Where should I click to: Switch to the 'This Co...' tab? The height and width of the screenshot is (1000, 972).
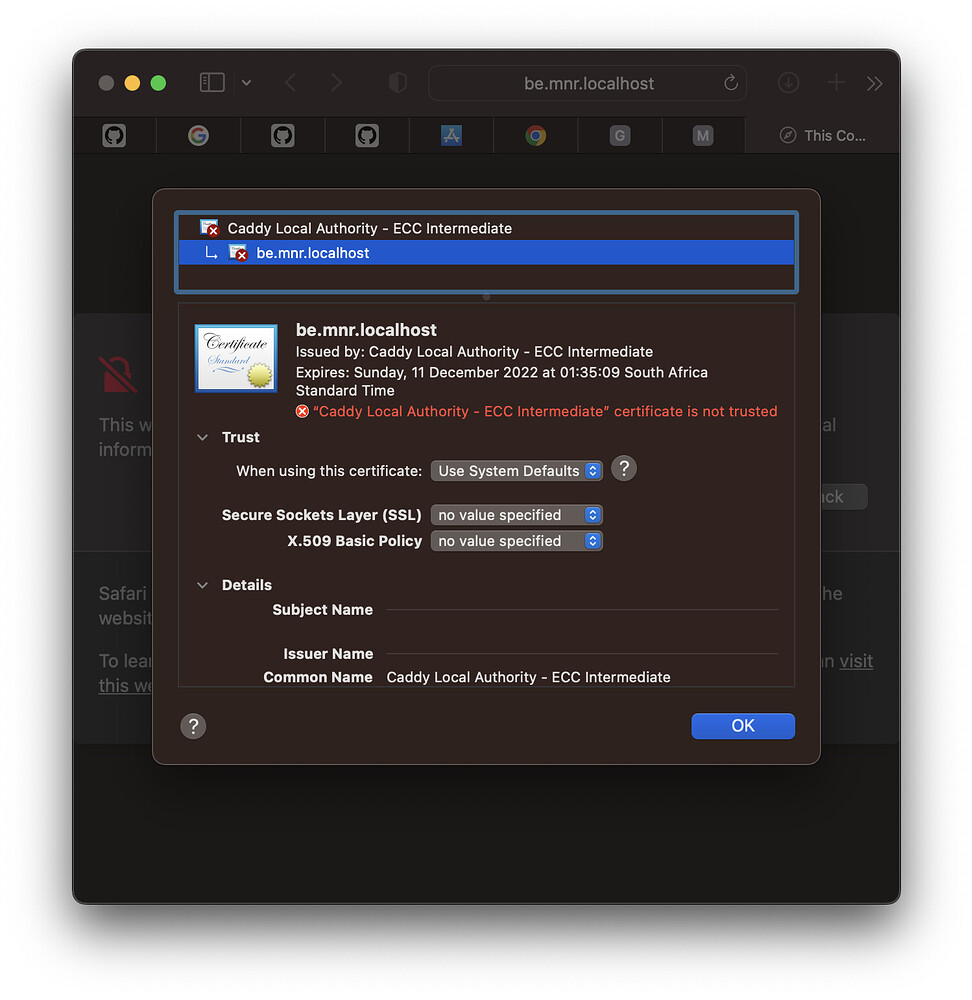point(823,135)
